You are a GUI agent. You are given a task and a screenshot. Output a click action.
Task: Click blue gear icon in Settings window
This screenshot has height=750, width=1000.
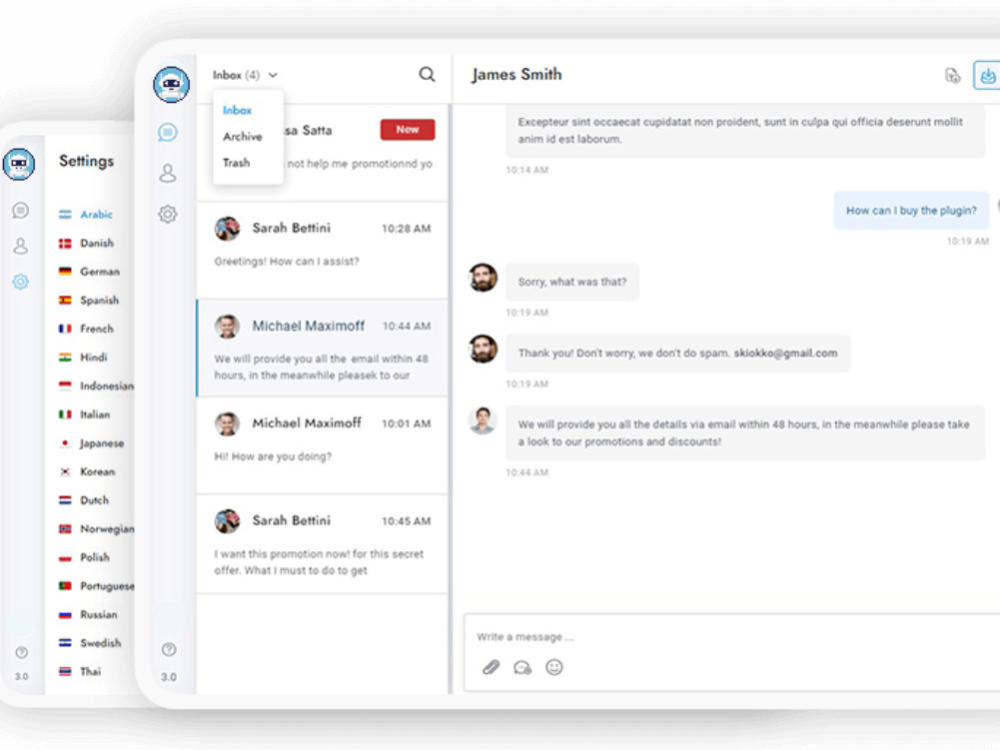point(20,281)
